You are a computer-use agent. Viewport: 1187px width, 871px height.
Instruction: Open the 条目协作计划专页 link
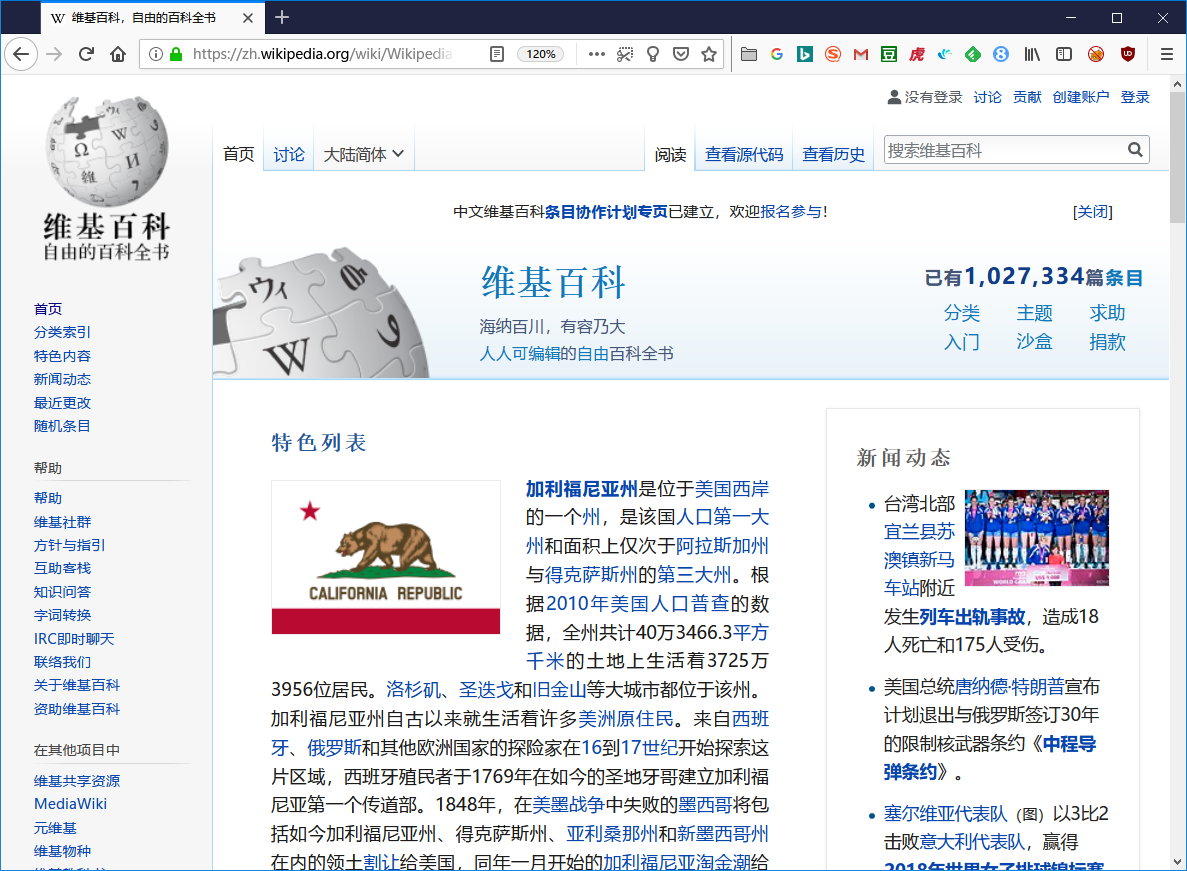pos(606,212)
